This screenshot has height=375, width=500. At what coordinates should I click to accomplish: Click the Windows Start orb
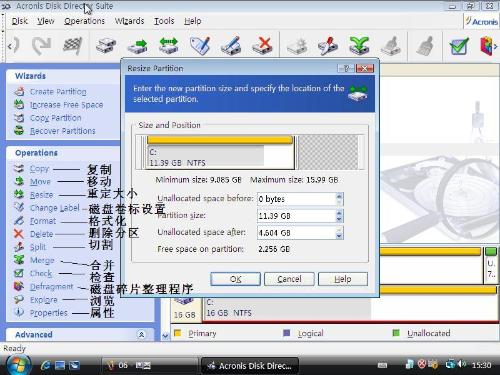pos(19,365)
